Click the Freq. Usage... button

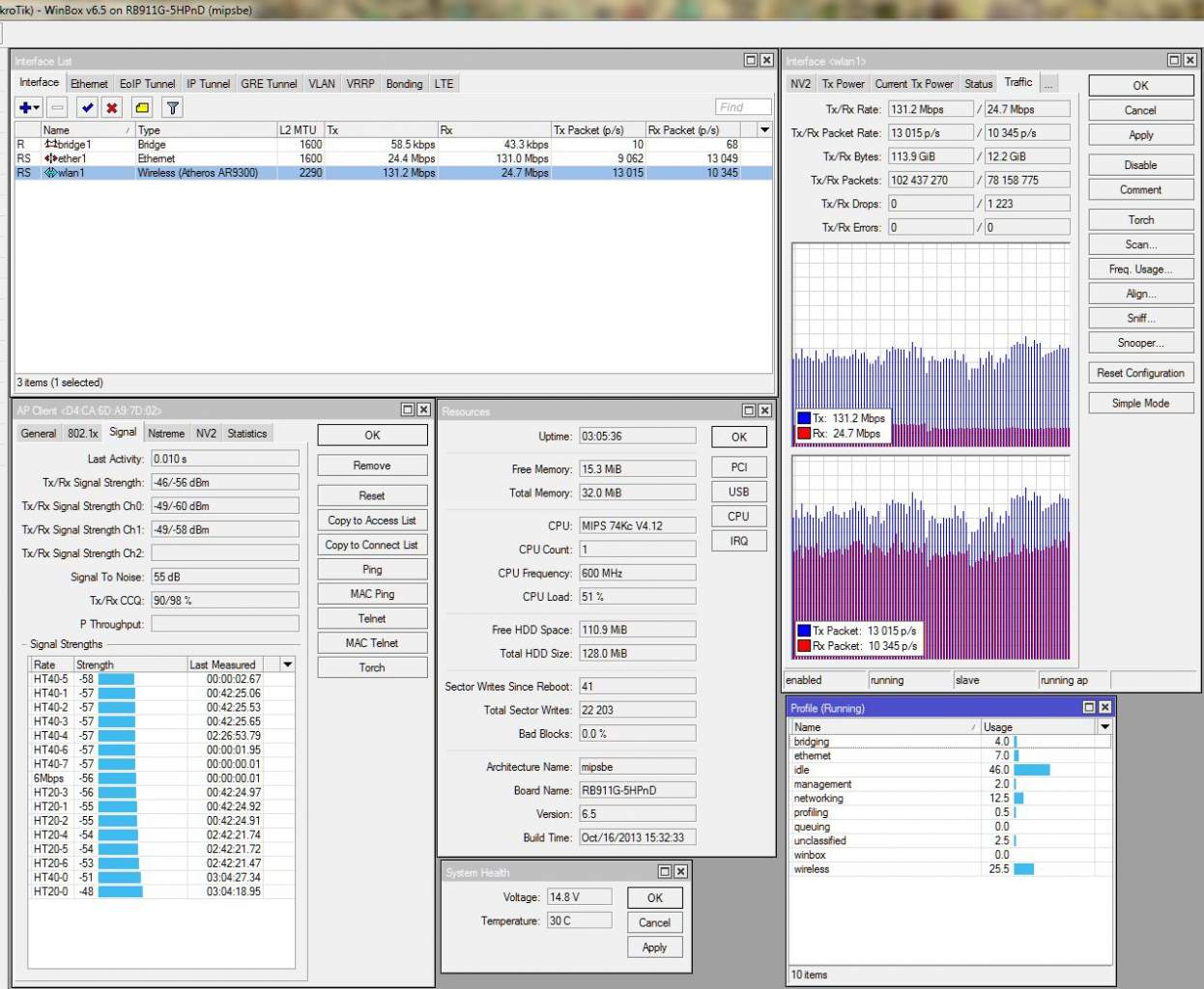coord(1140,269)
